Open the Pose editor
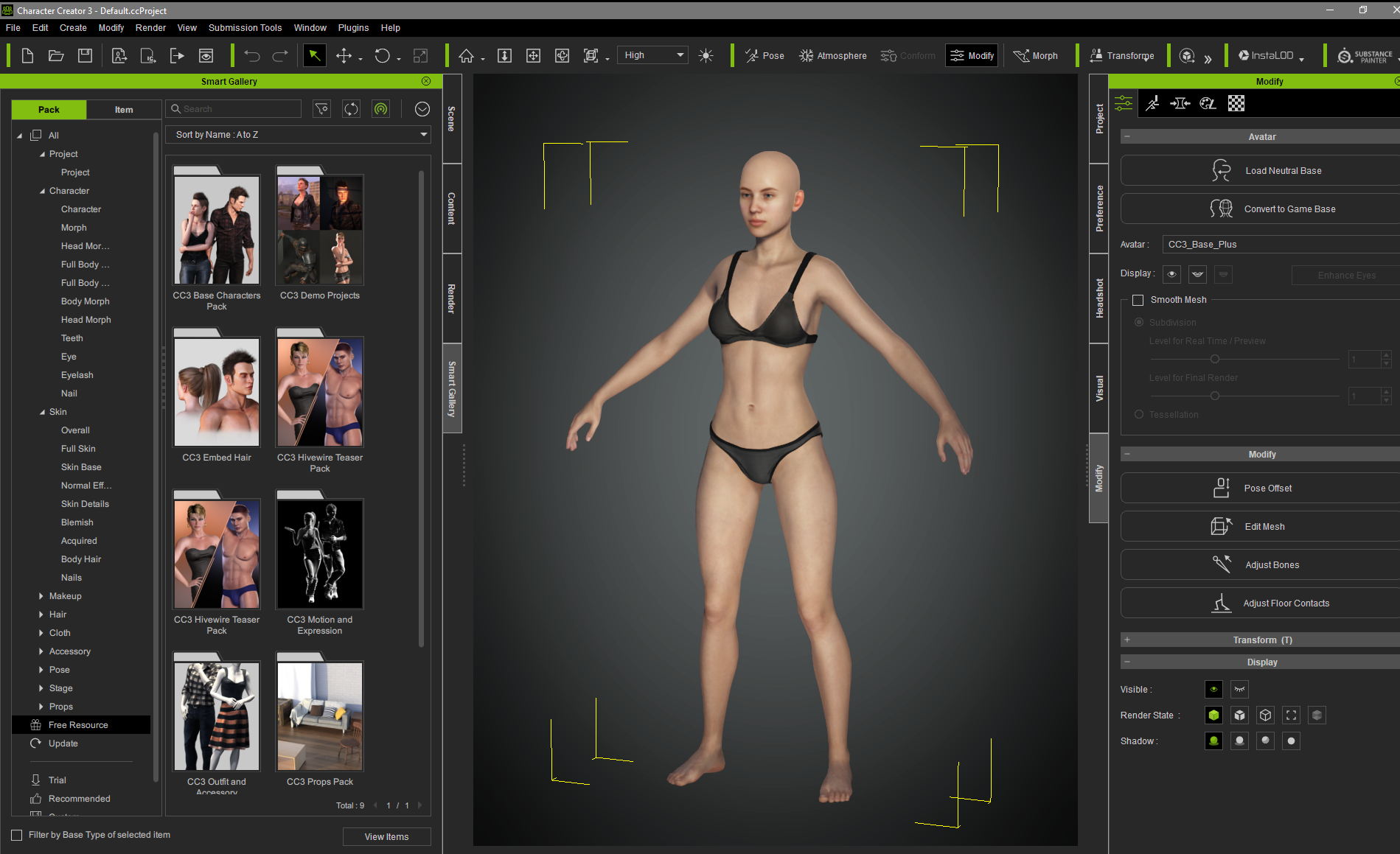Image resolution: width=1400 pixels, height=854 pixels. coord(765,56)
